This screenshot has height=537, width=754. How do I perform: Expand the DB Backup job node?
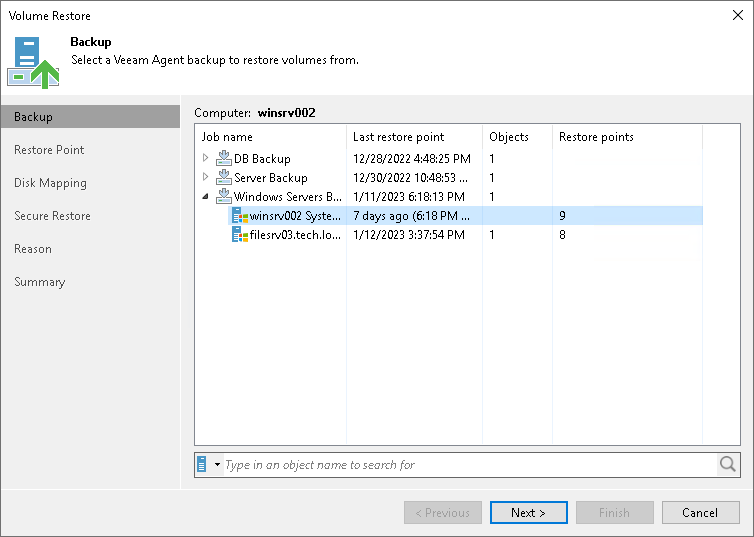205,158
